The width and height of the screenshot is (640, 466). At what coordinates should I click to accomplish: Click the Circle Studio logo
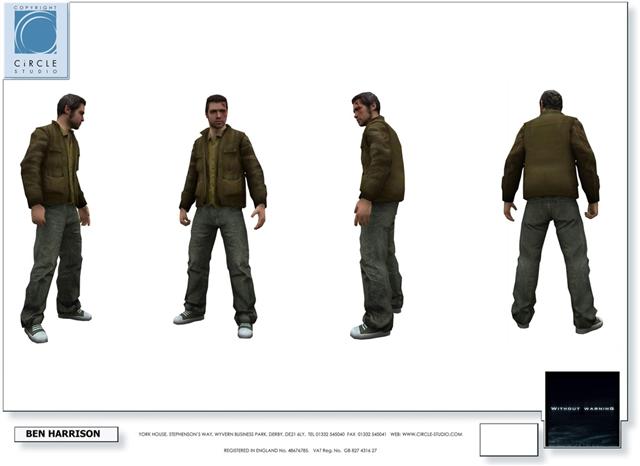[36, 40]
